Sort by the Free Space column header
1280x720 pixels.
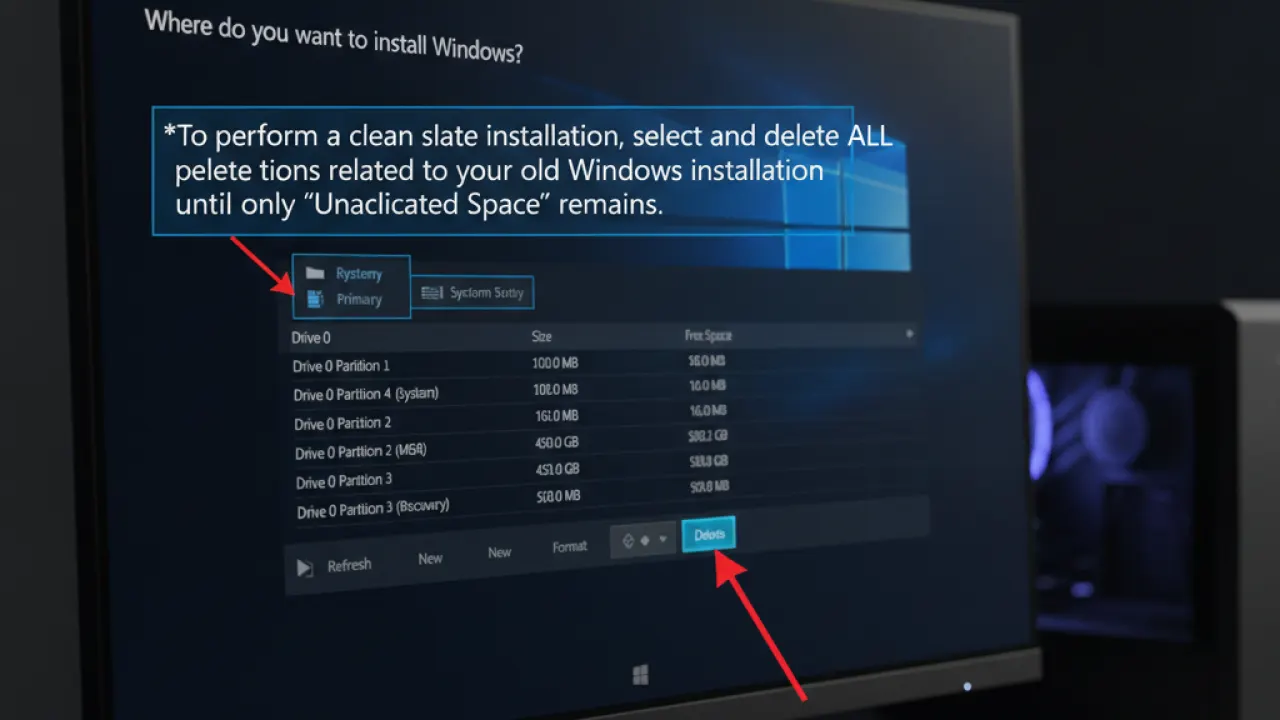tap(708, 336)
